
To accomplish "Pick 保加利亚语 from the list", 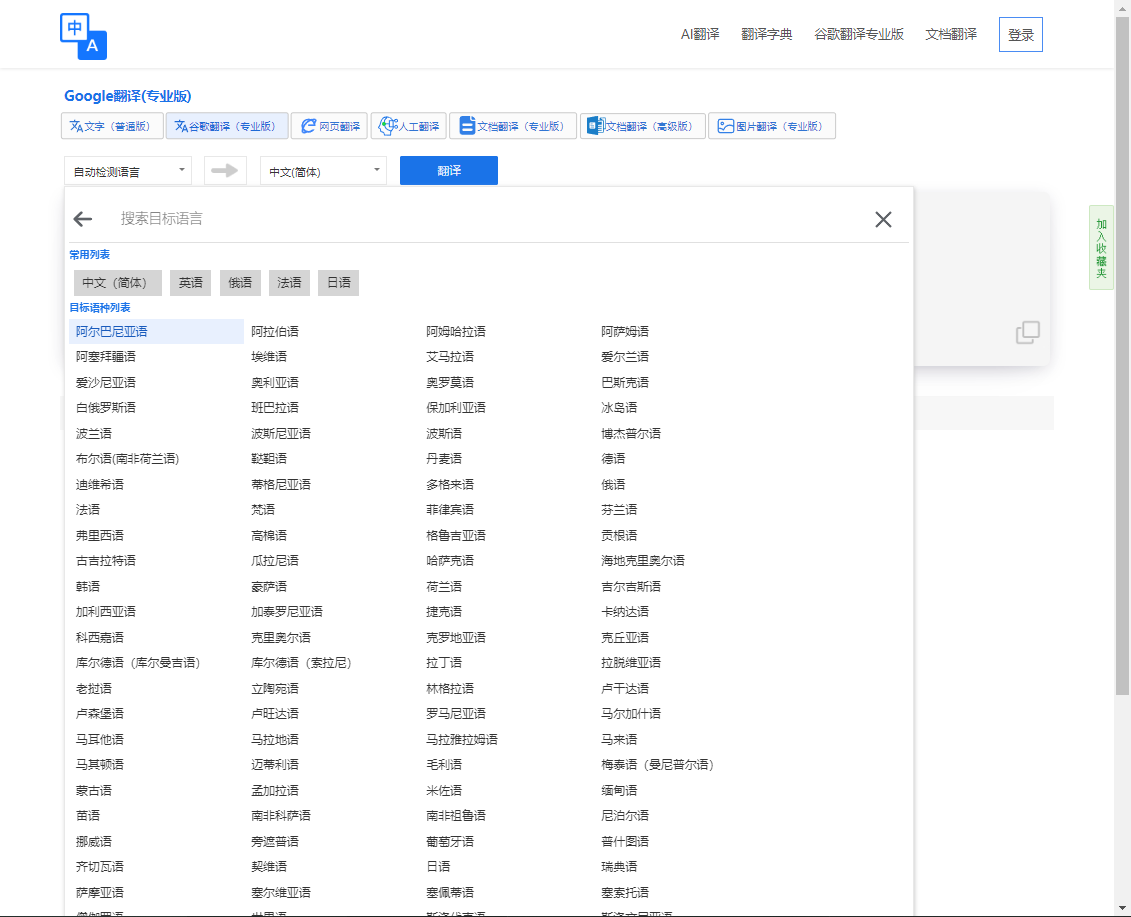I will point(456,408).
